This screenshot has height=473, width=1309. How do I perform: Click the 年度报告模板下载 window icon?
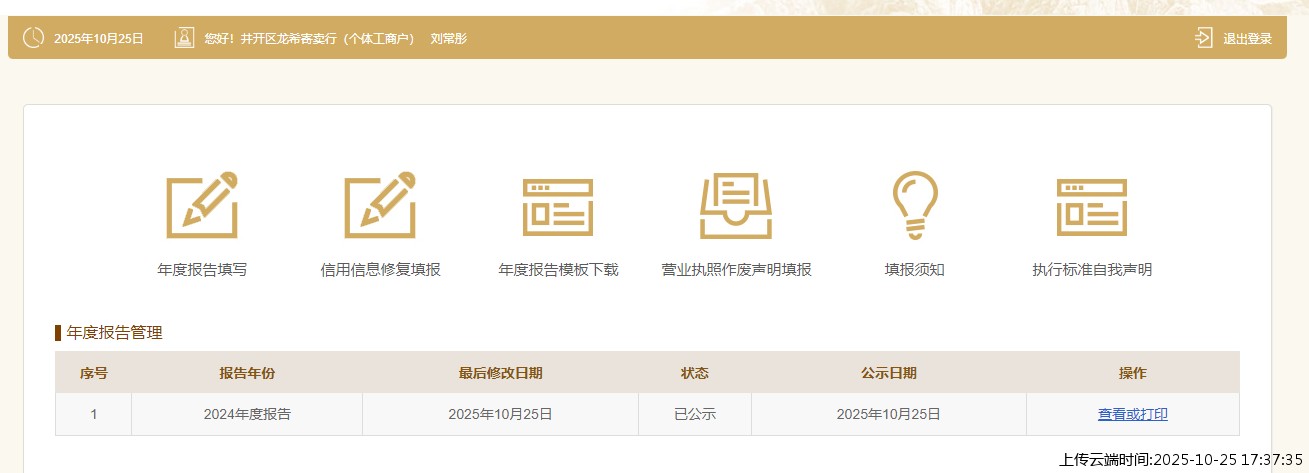[558, 206]
